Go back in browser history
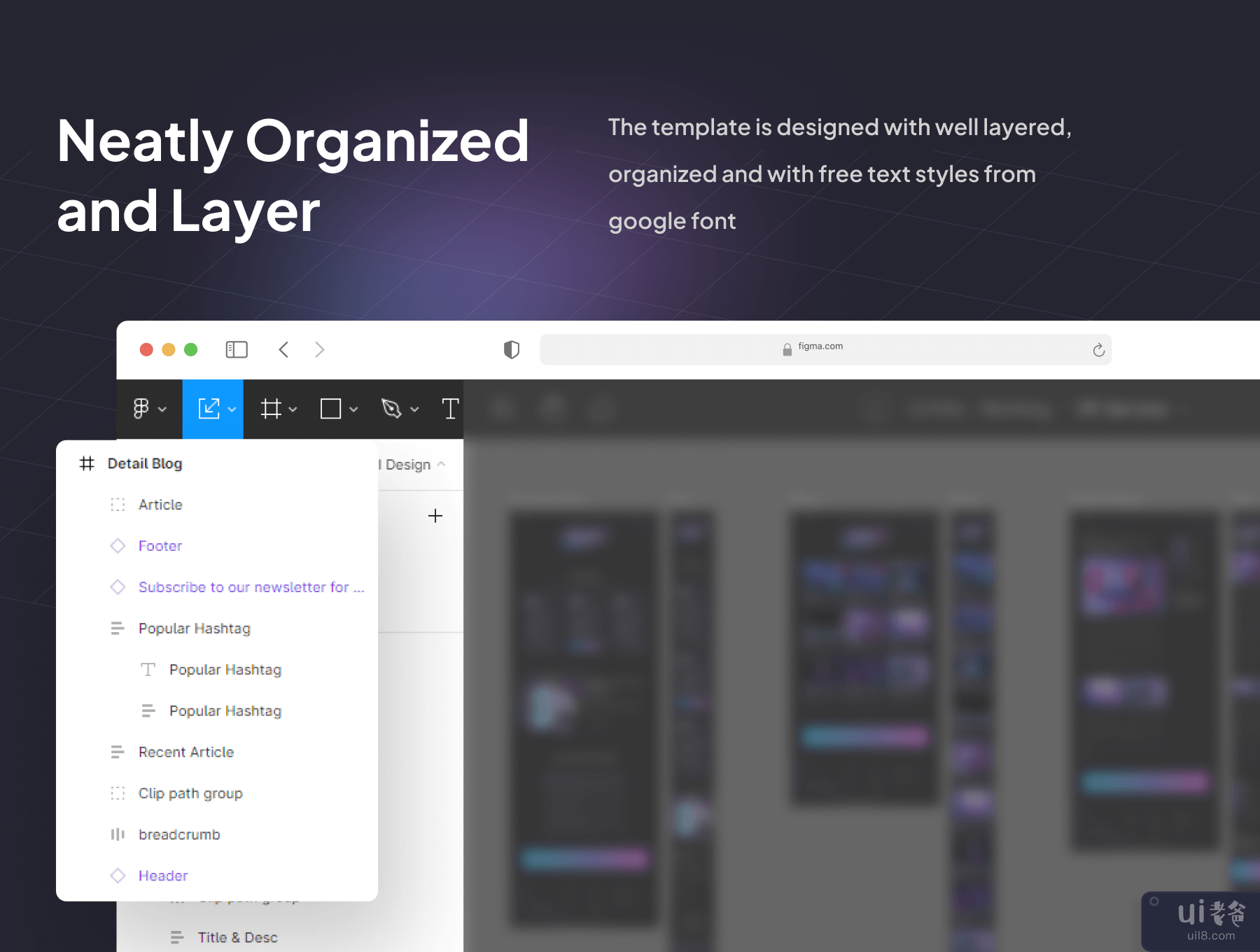Screen dimensions: 1260x952 pos(283,349)
